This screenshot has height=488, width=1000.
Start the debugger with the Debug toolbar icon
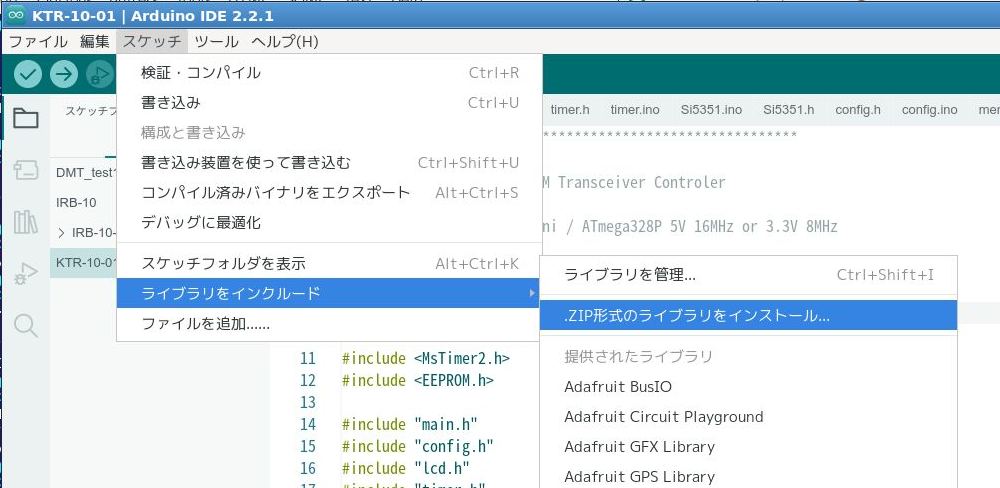[x=100, y=74]
